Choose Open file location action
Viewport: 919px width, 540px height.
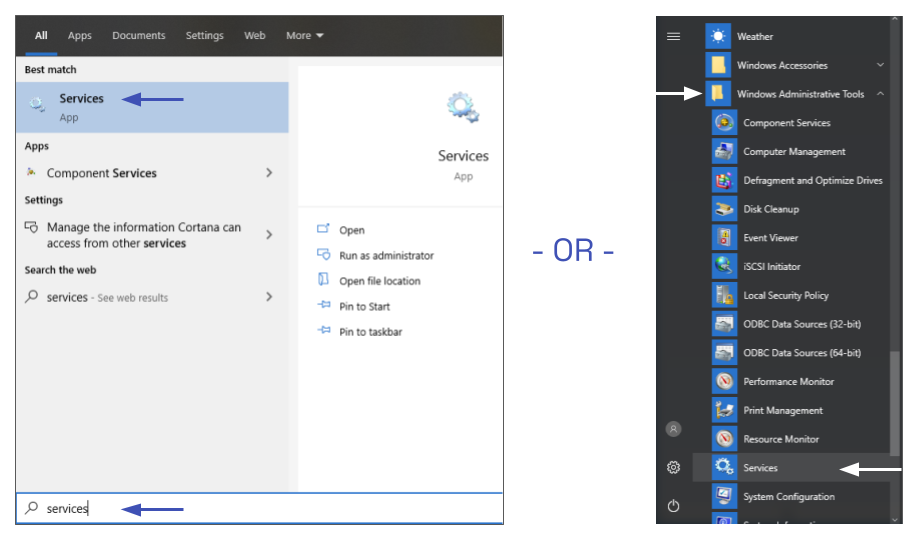[380, 281]
